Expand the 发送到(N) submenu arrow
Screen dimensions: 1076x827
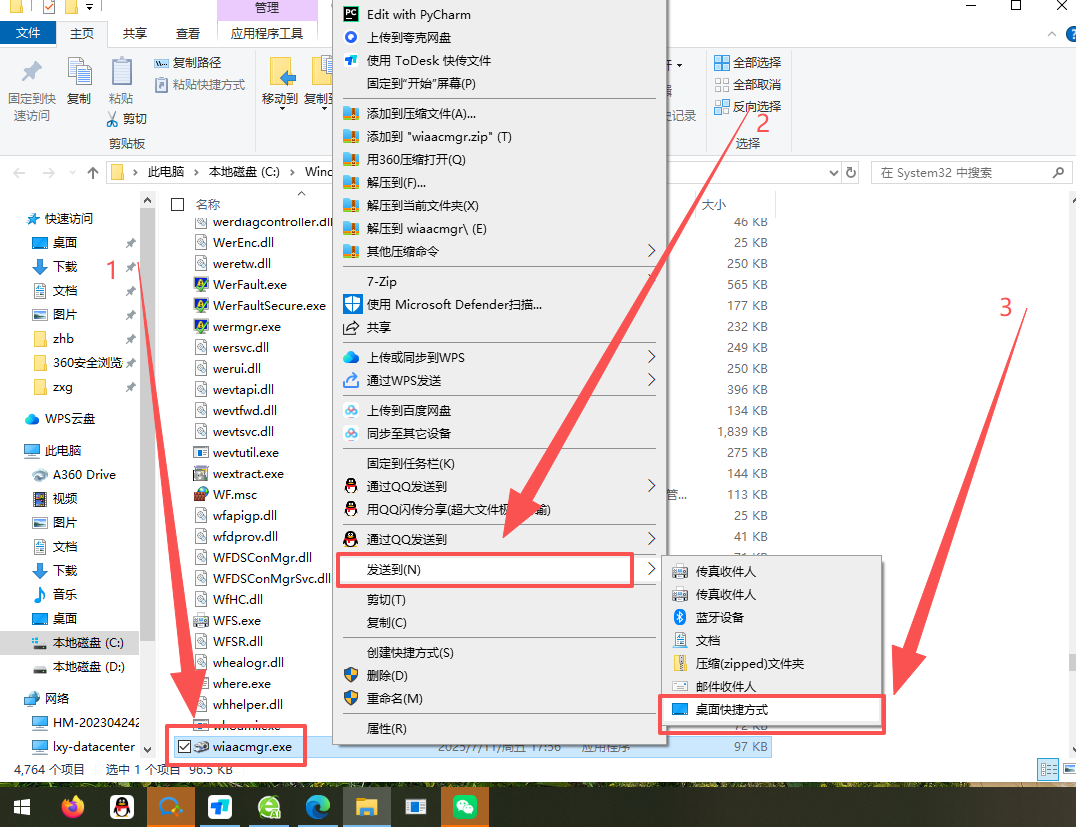pos(651,569)
